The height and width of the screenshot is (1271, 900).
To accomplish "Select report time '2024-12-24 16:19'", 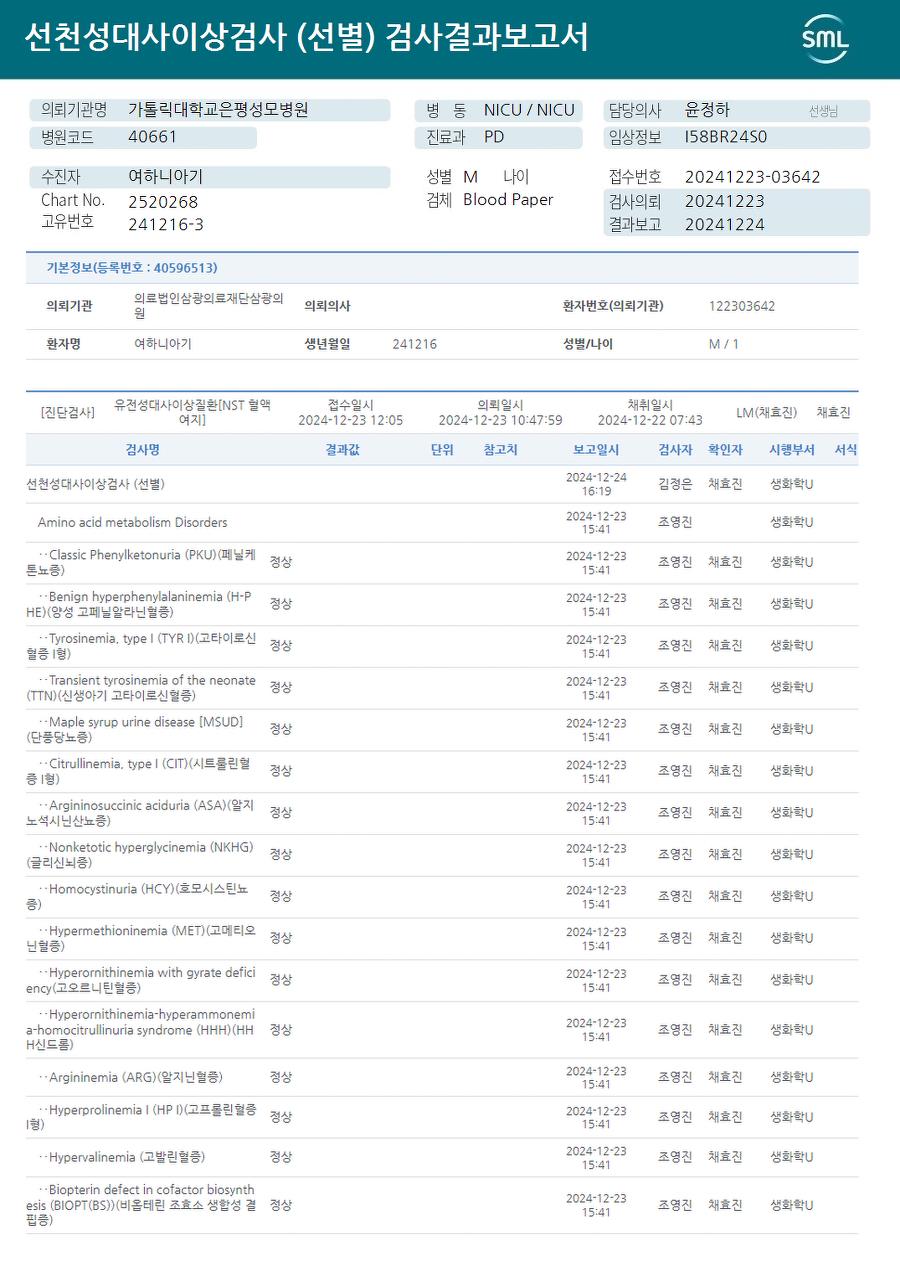I will (x=596, y=484).
